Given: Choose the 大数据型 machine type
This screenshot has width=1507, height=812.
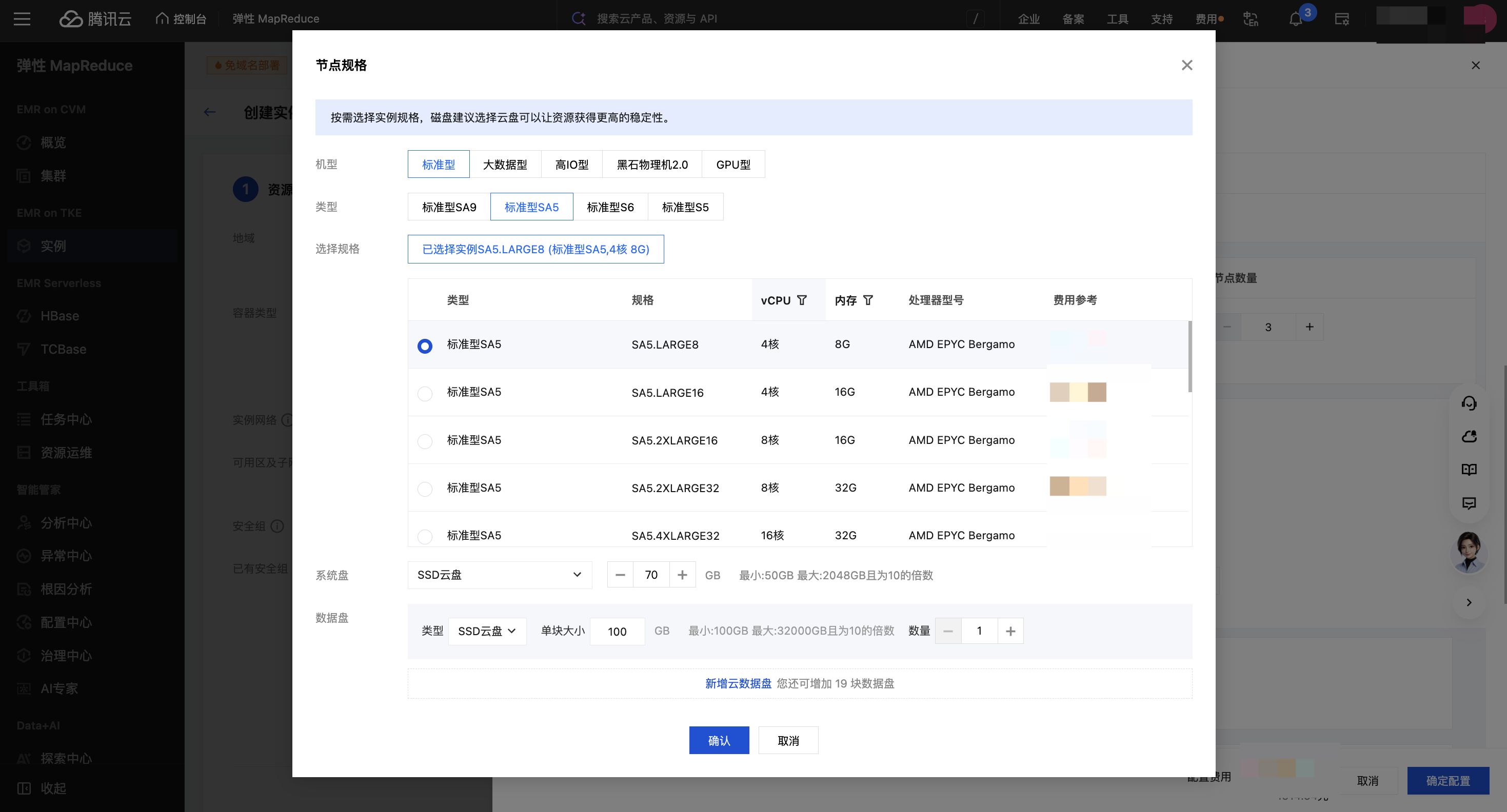Looking at the screenshot, I should tap(505, 164).
